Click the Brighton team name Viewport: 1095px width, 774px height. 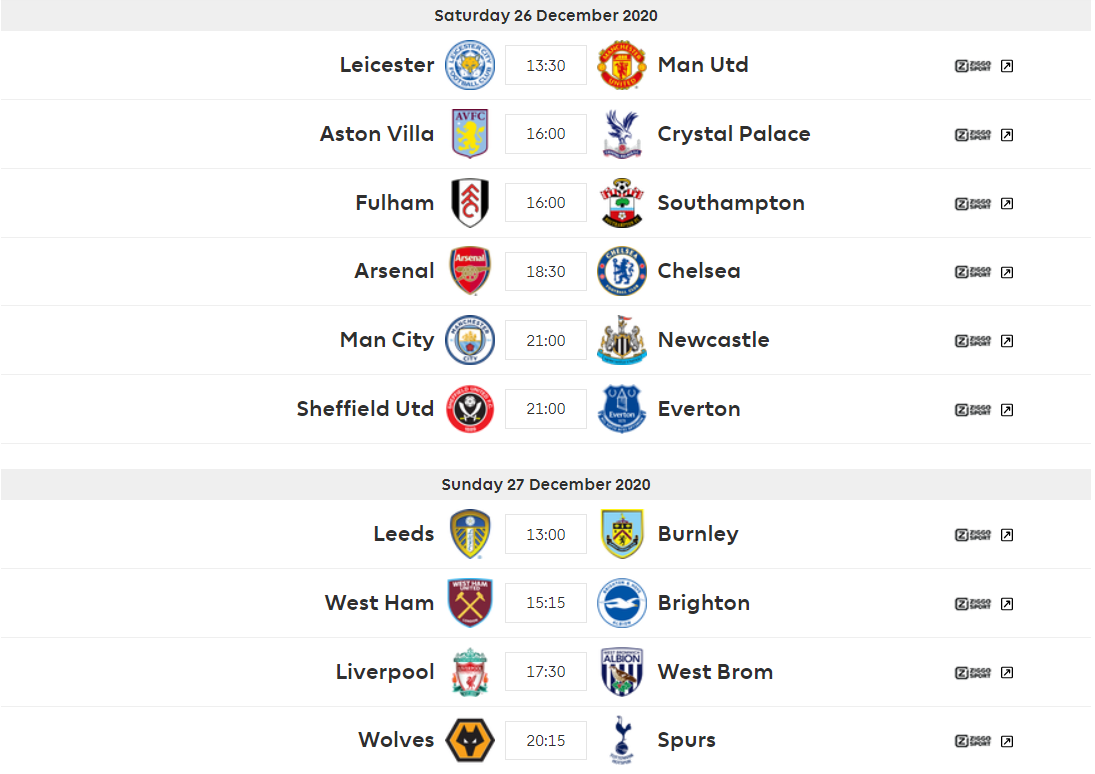pos(704,603)
